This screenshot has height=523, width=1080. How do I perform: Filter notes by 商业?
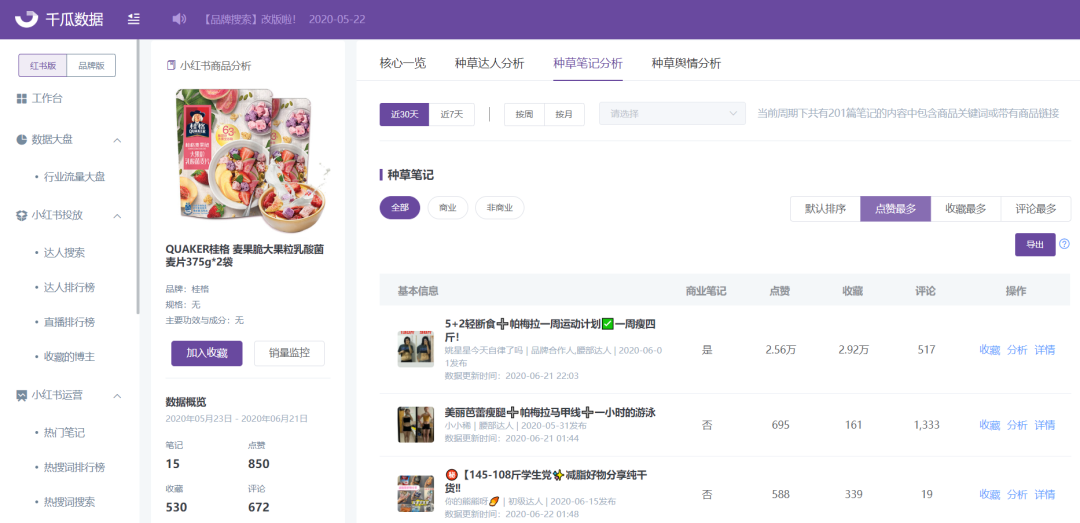448,207
